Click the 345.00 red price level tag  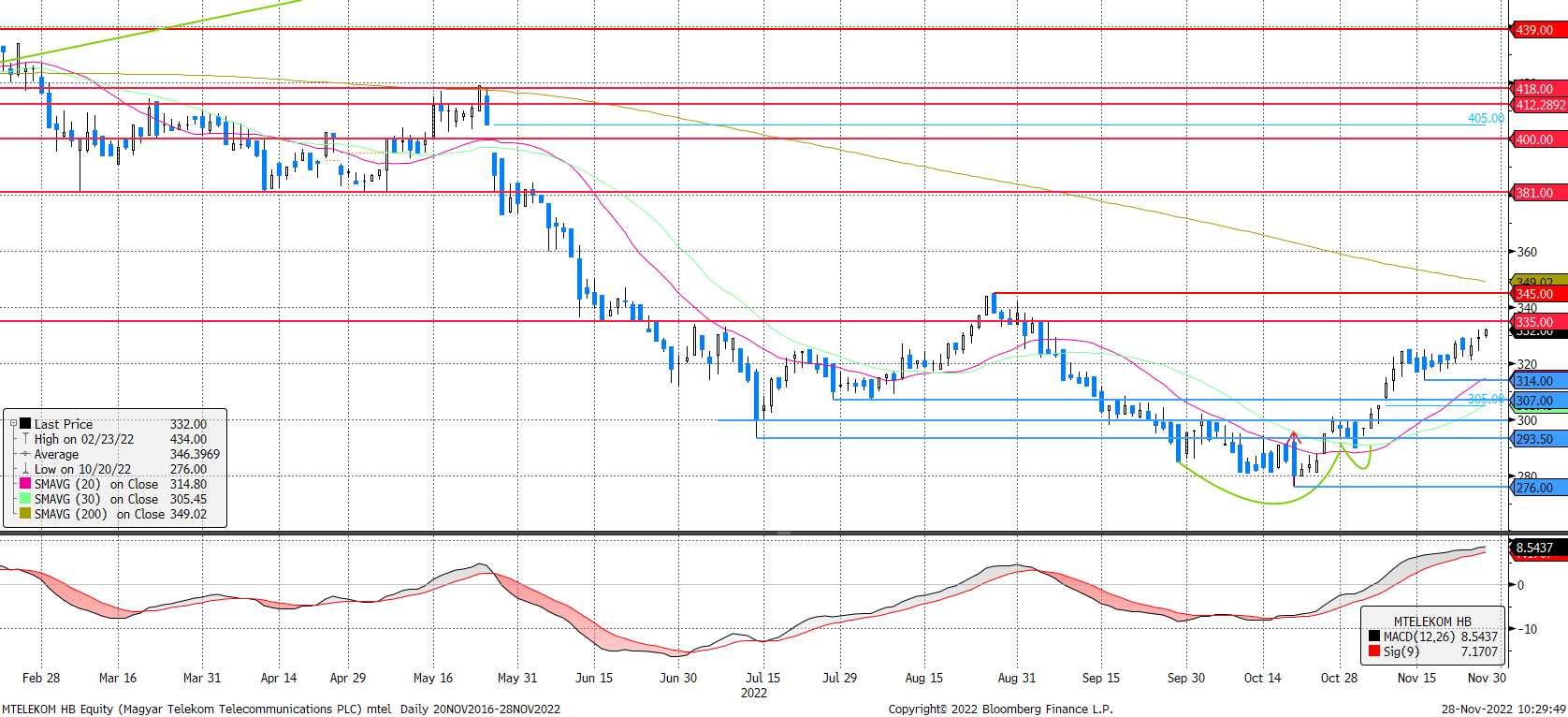coord(1539,294)
